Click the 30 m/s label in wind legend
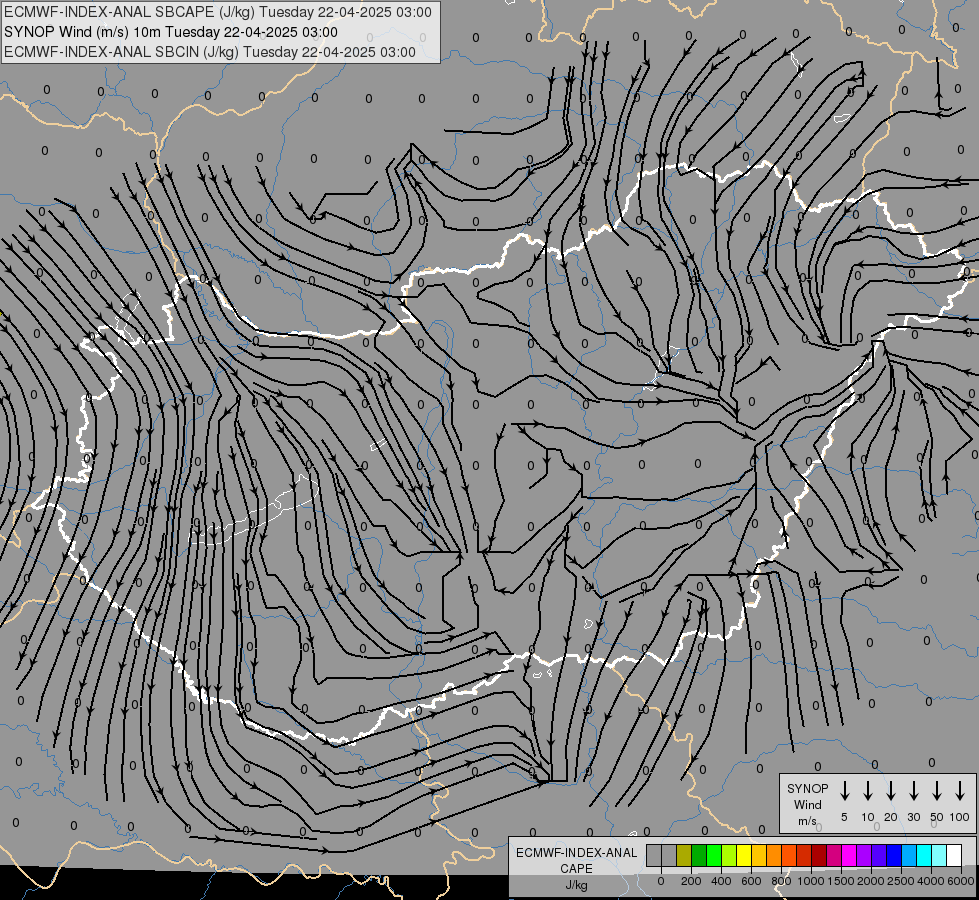This screenshot has height=900, width=979. pos(913,817)
